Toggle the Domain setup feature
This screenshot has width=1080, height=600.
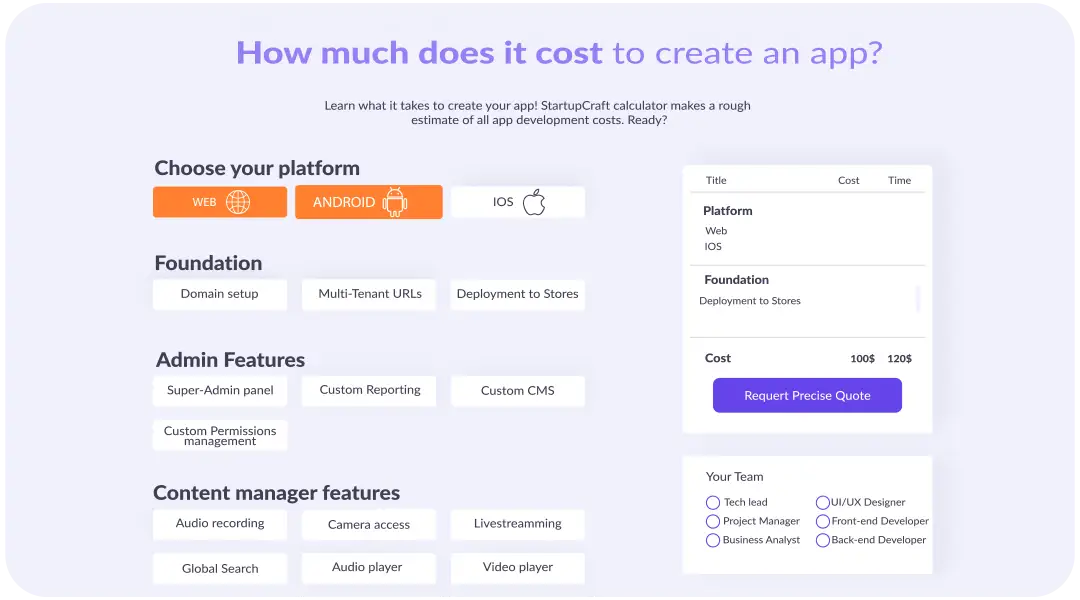tap(220, 294)
